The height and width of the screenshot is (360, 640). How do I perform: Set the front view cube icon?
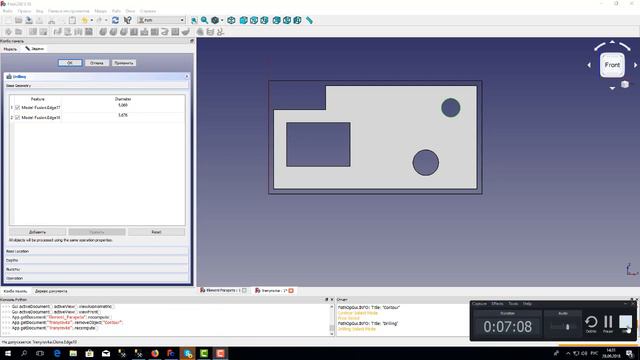click(244, 20)
